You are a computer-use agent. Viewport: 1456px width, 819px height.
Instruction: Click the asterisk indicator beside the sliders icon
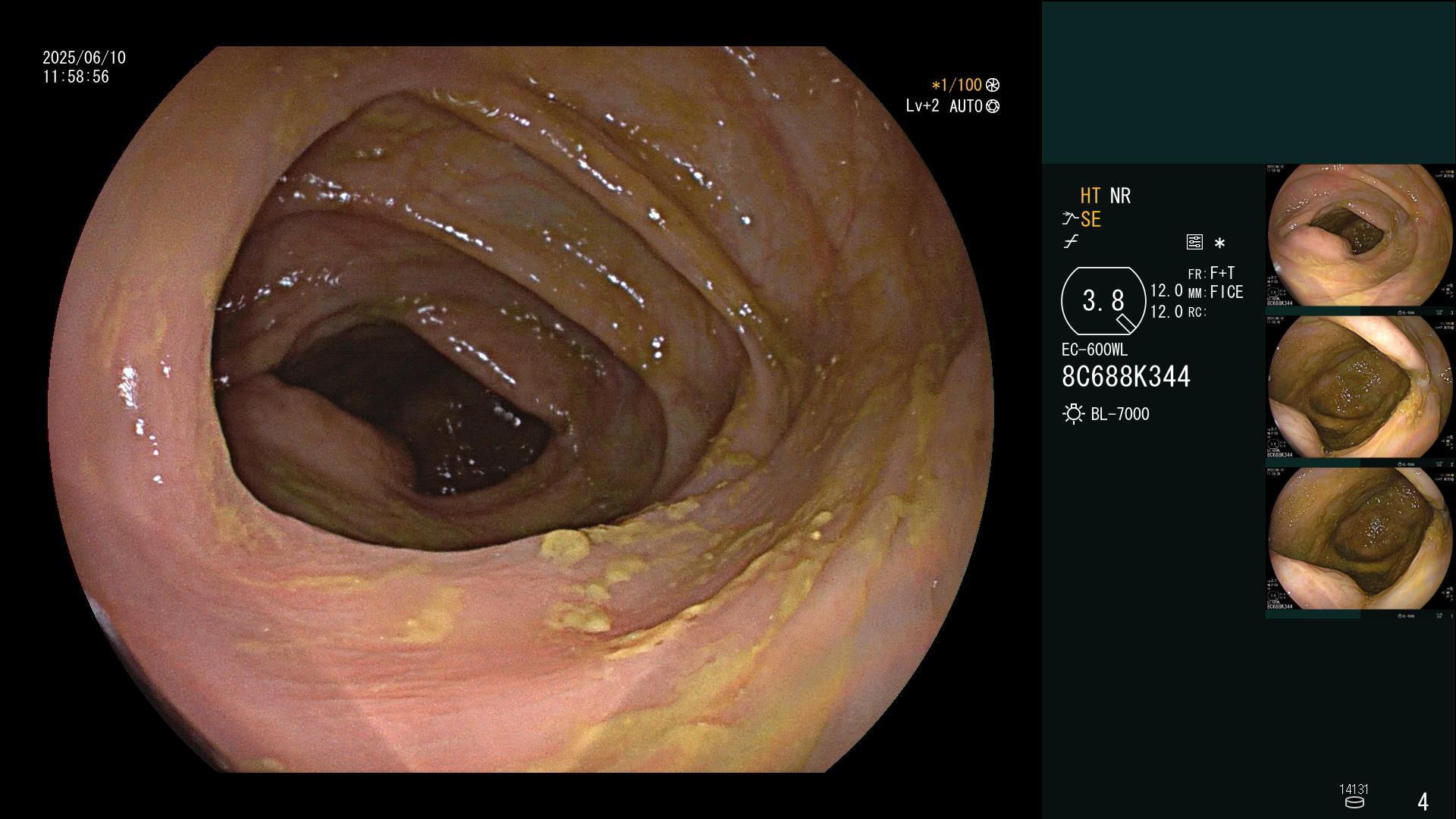(x=1219, y=243)
